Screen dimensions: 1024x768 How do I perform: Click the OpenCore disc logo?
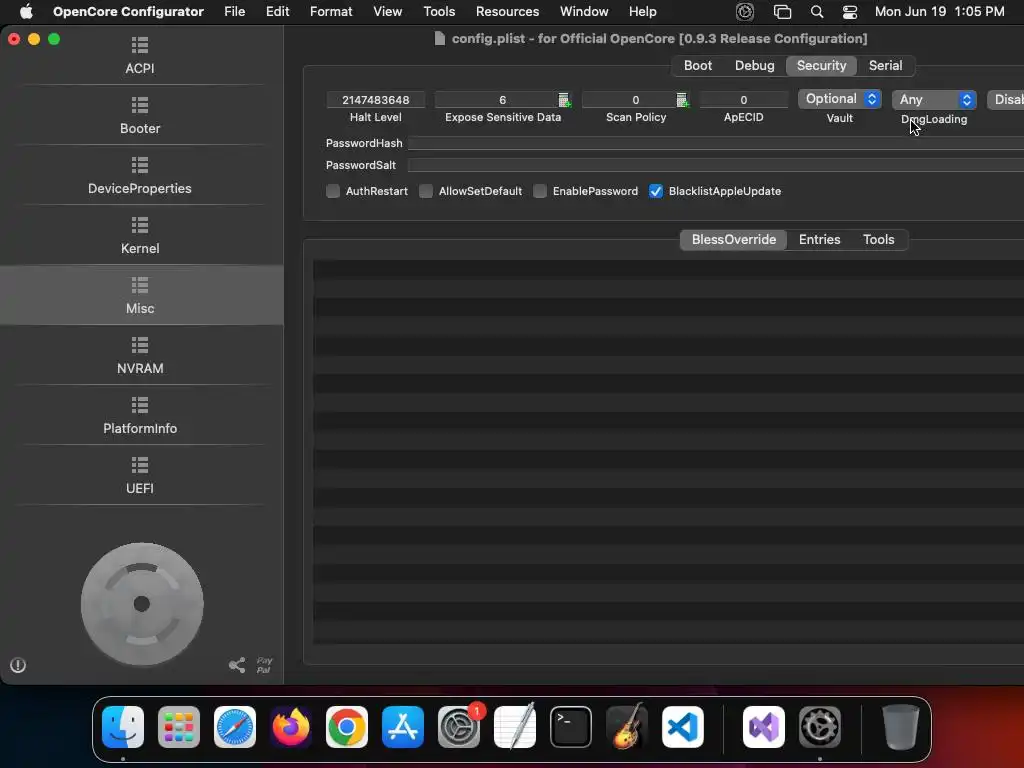(x=142, y=604)
